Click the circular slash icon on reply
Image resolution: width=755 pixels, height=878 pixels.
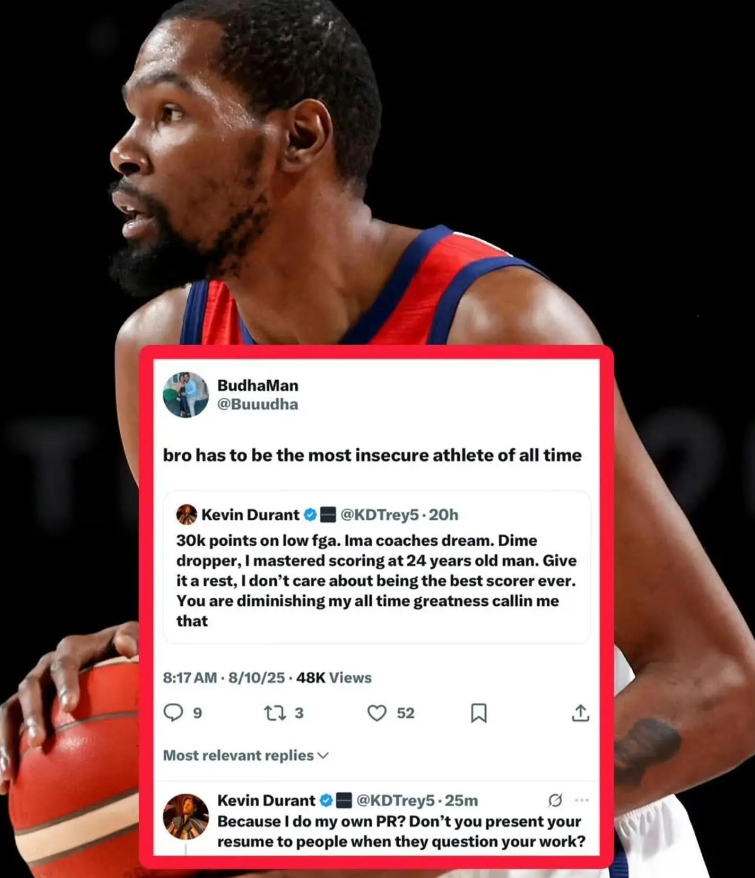point(555,800)
